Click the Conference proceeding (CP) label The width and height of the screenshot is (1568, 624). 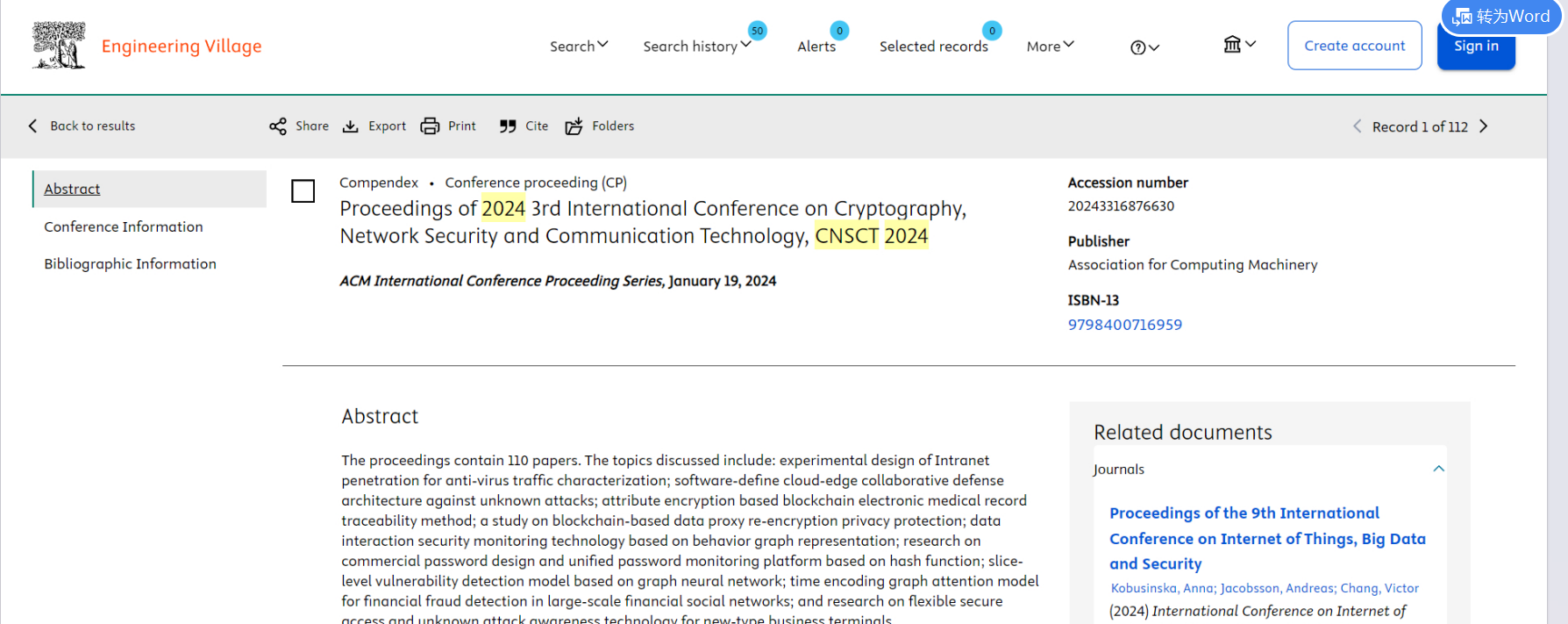pyautogui.click(x=536, y=183)
